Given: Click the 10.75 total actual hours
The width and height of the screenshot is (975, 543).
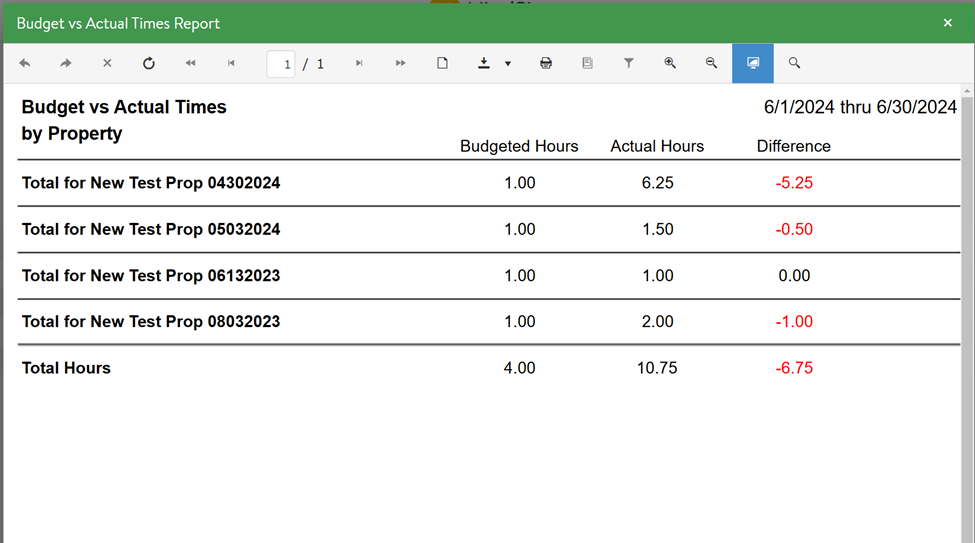Looking at the screenshot, I should 657,368.
